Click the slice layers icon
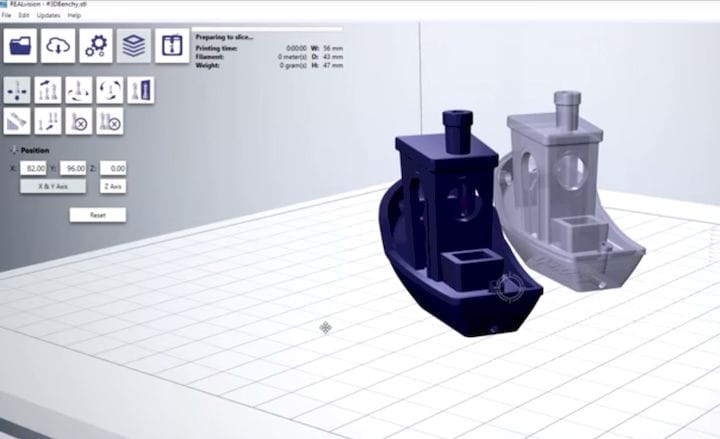Viewport: 720px width, 439px height. pyautogui.click(x=134, y=46)
